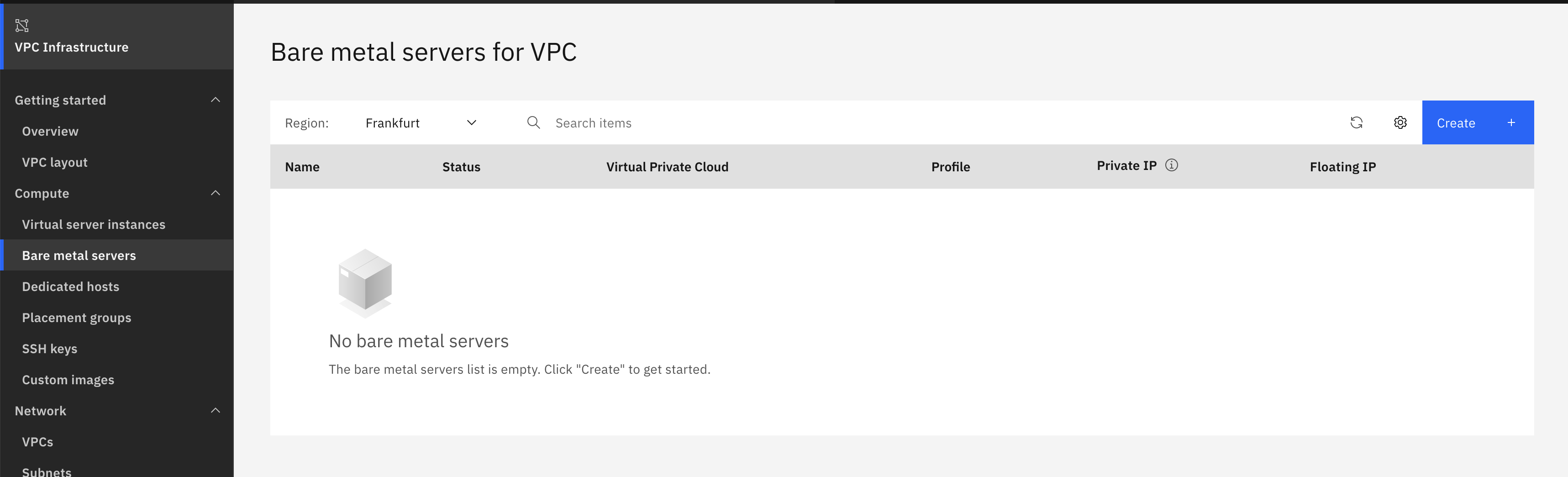The width and height of the screenshot is (1568, 477).
Task: Open table settings gear icon
Action: click(1400, 122)
